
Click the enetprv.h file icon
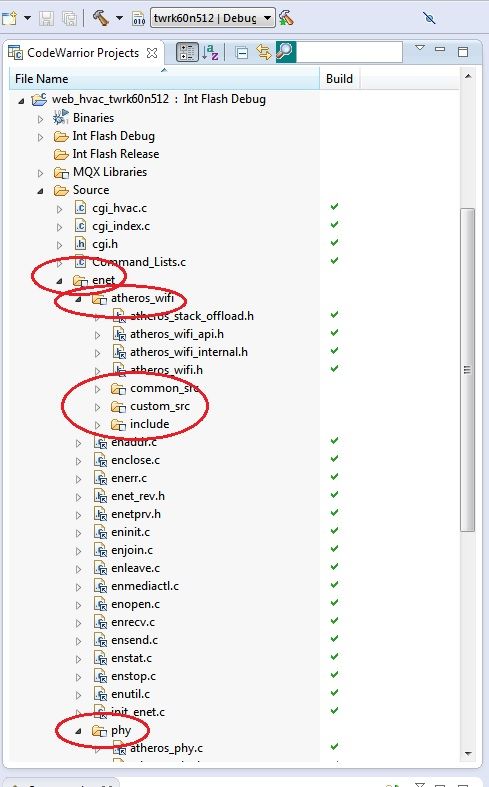[x=100, y=514]
